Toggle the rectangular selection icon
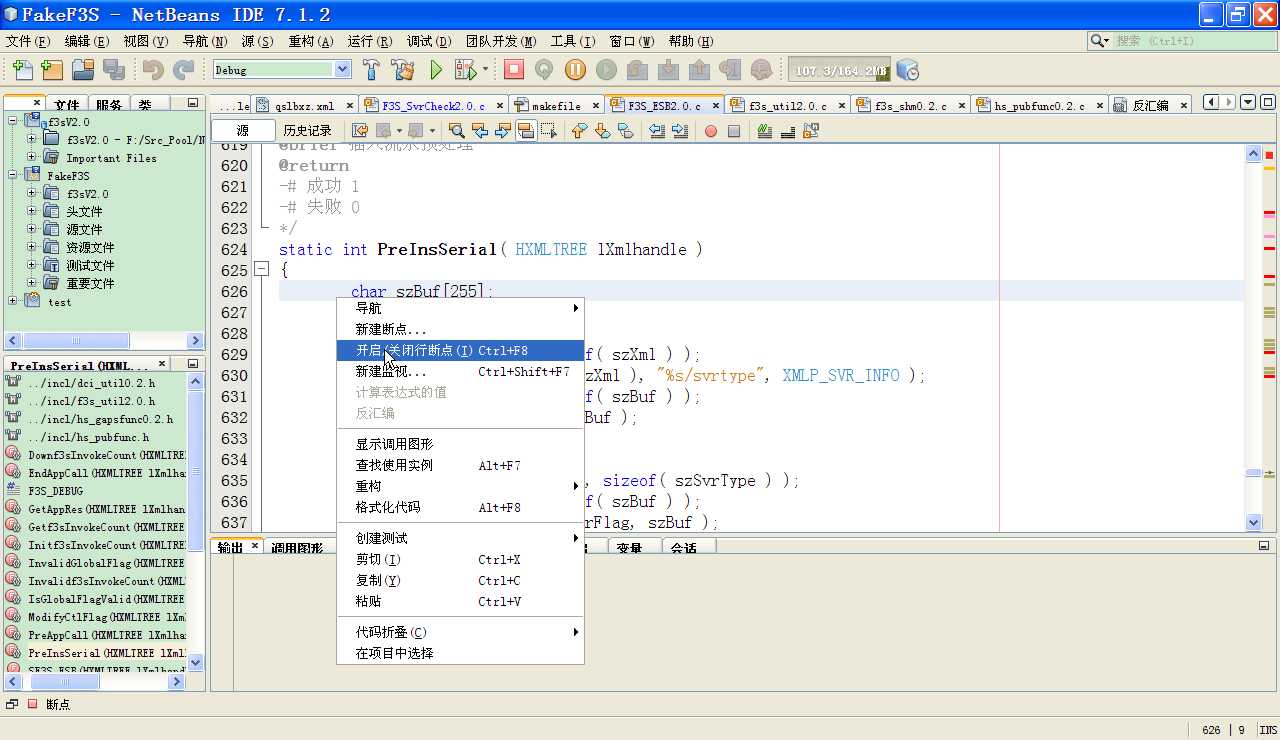The width and height of the screenshot is (1280, 740). pyautogui.click(x=549, y=131)
